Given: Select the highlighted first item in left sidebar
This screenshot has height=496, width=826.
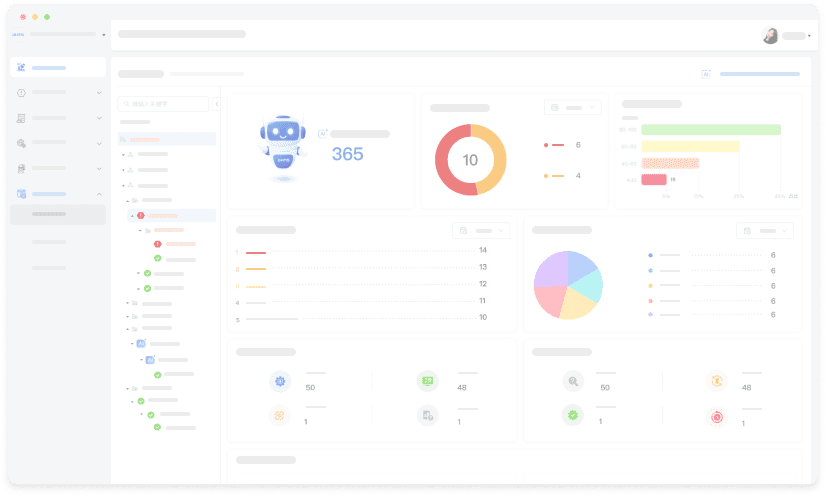Looking at the screenshot, I should [58, 68].
